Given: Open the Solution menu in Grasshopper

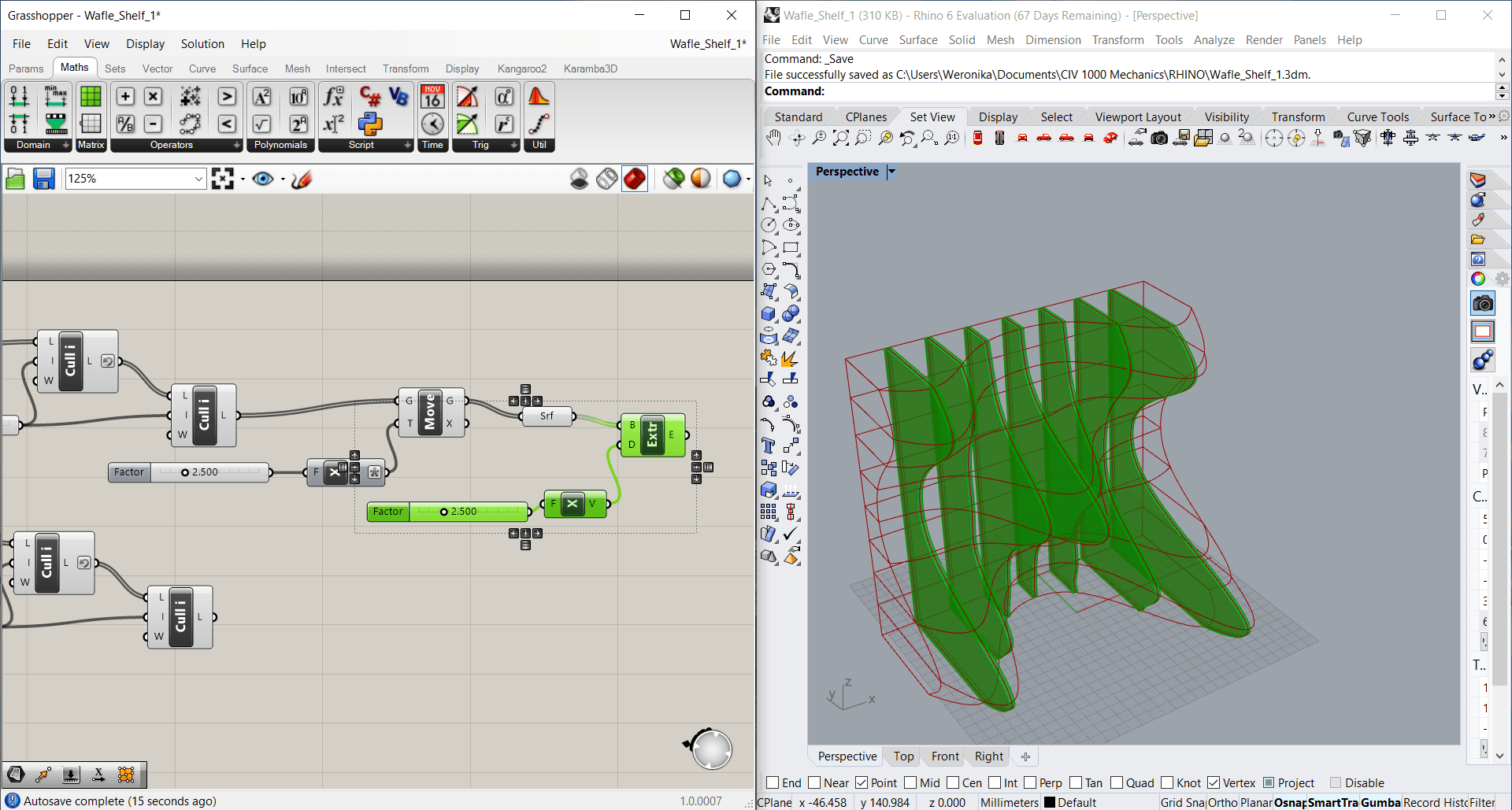Looking at the screenshot, I should click(202, 44).
